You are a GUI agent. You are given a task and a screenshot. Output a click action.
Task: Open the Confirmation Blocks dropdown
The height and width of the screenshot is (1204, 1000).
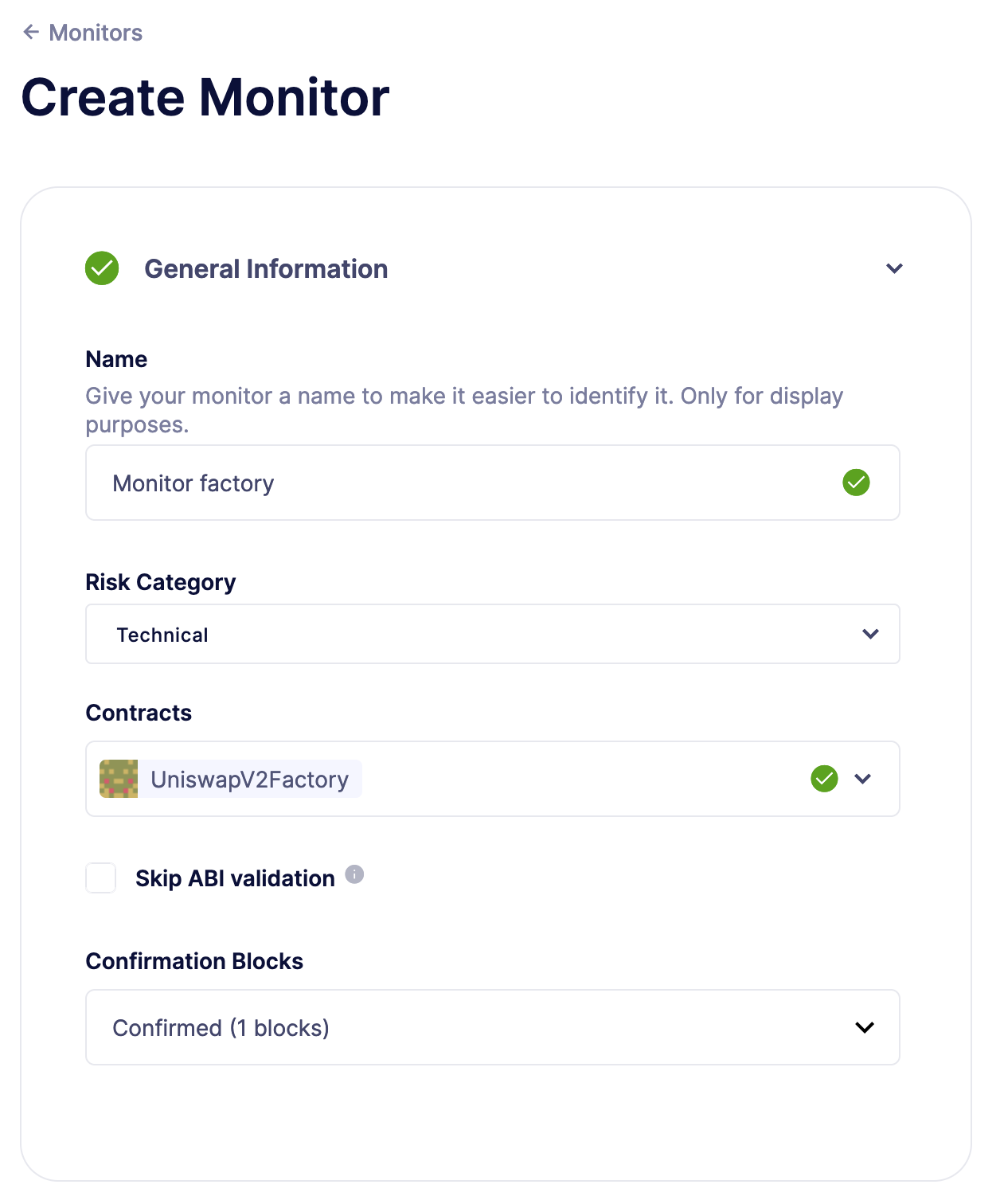click(492, 1027)
